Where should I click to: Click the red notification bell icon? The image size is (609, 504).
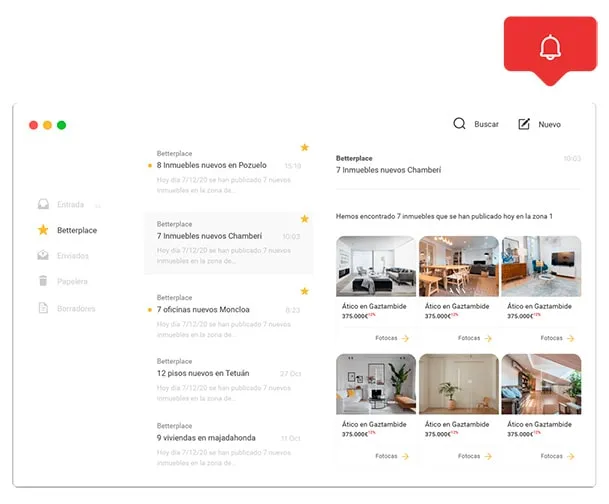tap(550, 47)
